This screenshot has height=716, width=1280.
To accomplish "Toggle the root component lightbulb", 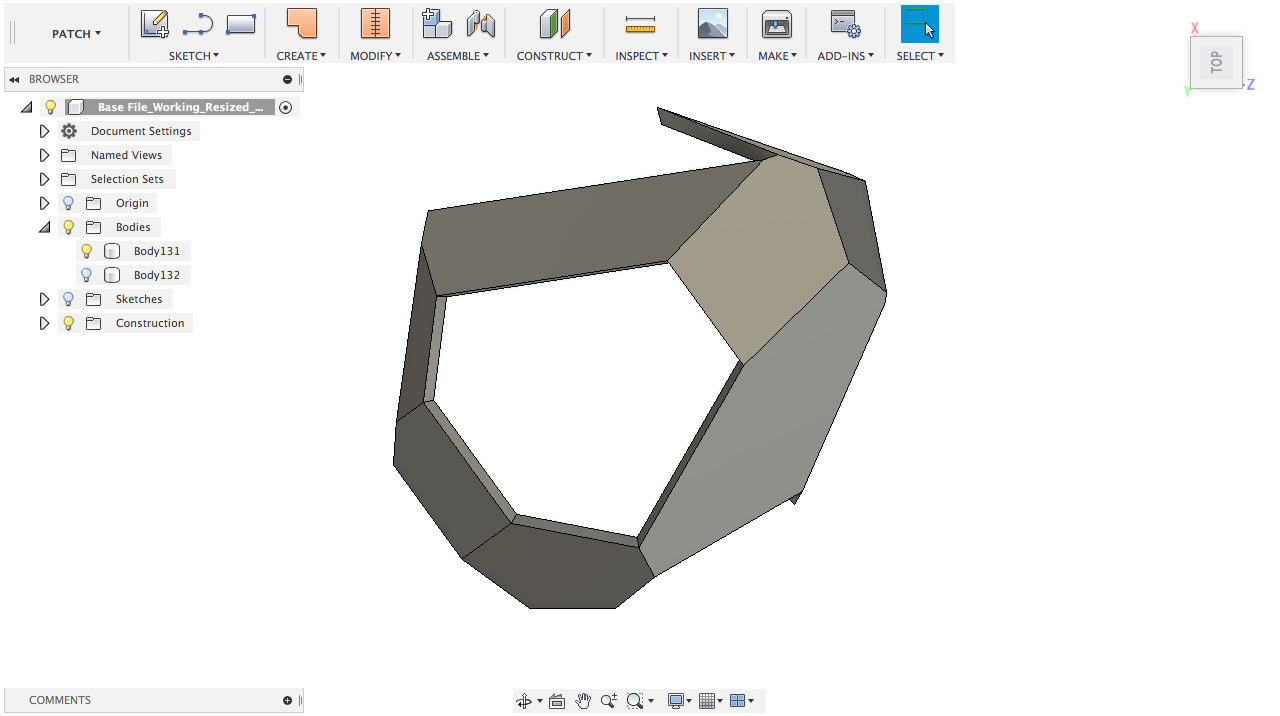I will point(51,107).
